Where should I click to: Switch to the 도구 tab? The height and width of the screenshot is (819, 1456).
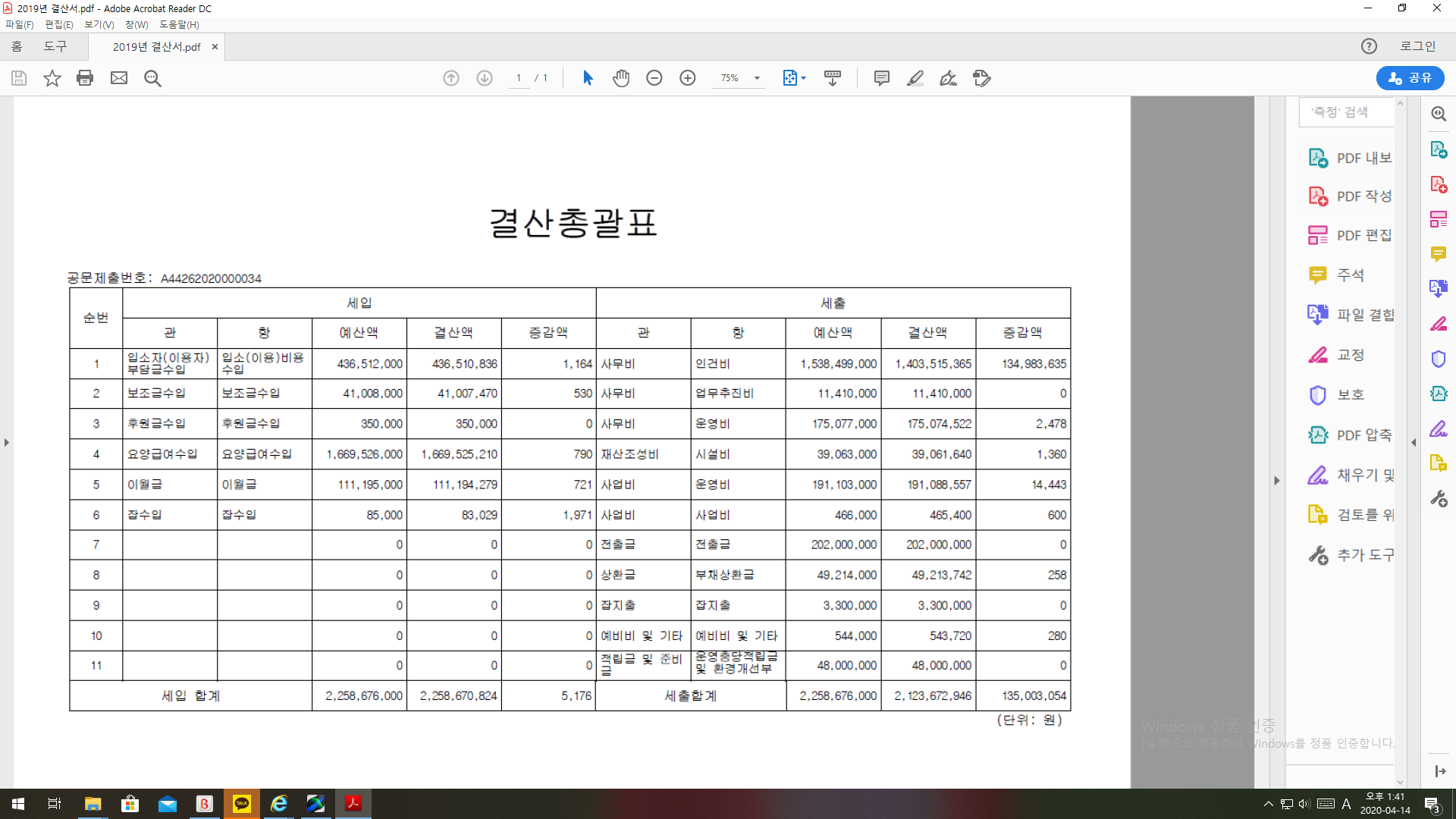coord(55,46)
